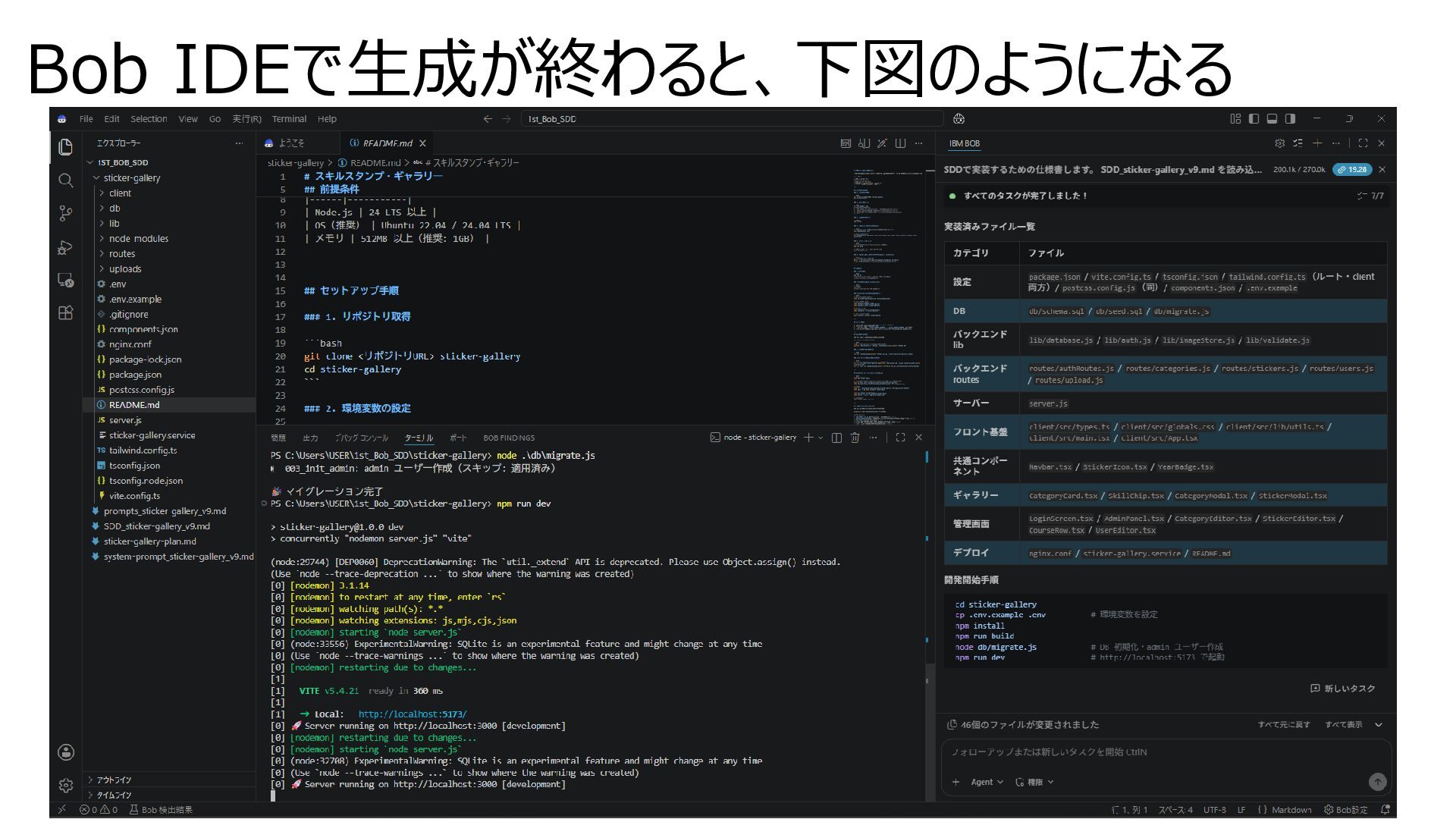This screenshot has height=819, width=1456.
Task: Maximize the Bob panel with fullscreen icon
Action: coord(1363,143)
